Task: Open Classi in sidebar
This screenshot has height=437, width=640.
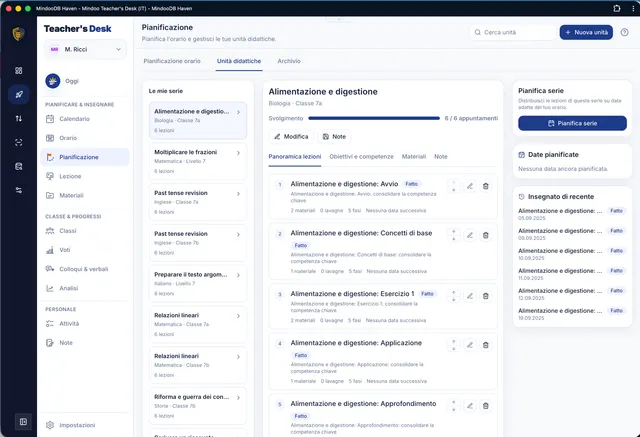Action: (84, 231)
